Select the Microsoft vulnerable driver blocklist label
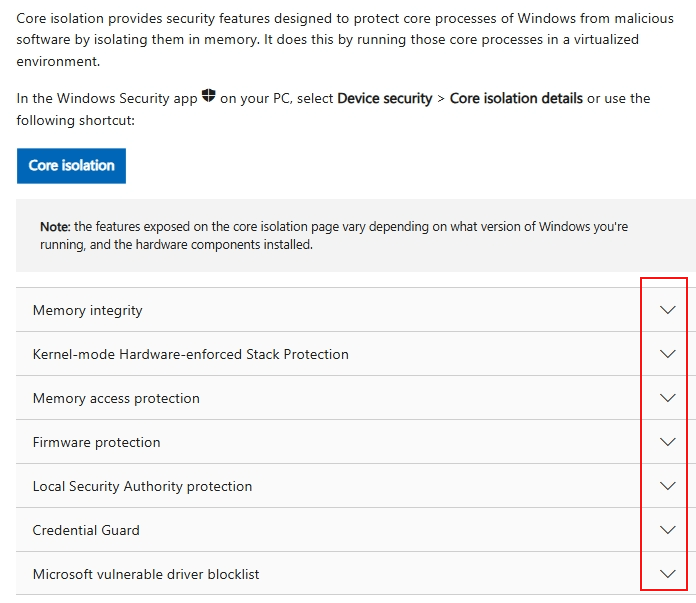 (146, 574)
